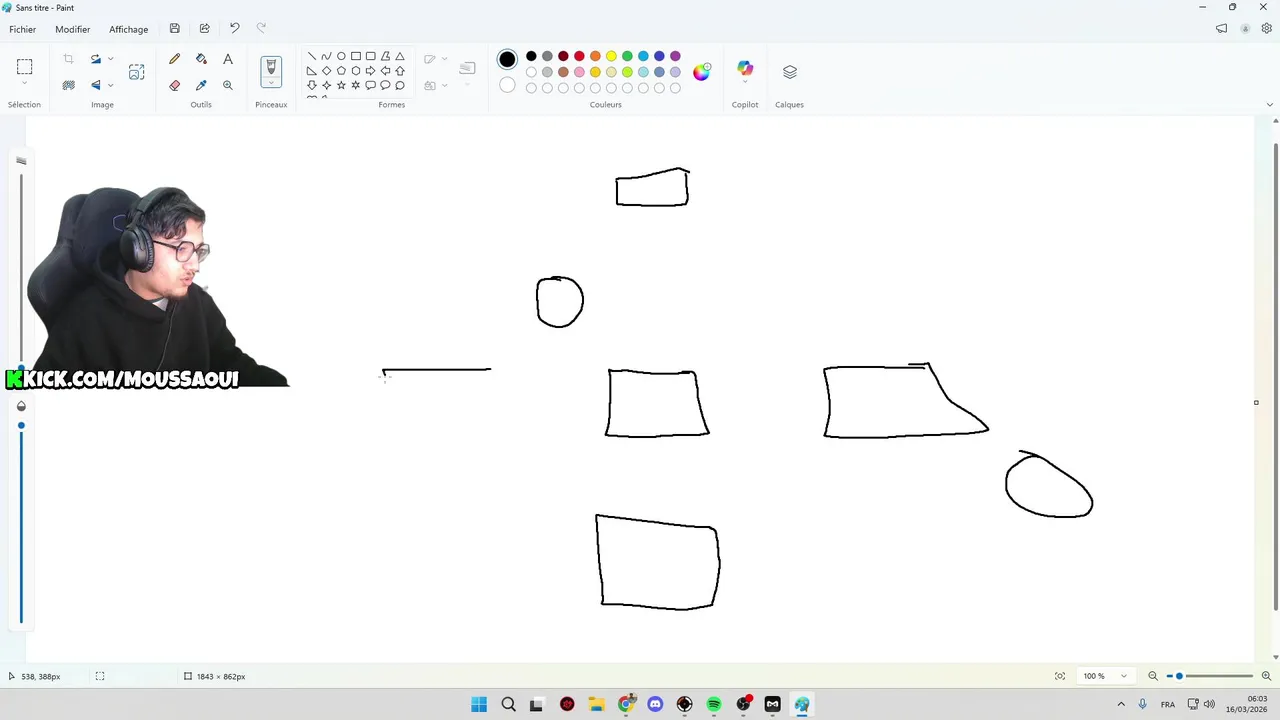Click the Redo arrow
This screenshot has width=1280, height=720.
tap(262, 29)
